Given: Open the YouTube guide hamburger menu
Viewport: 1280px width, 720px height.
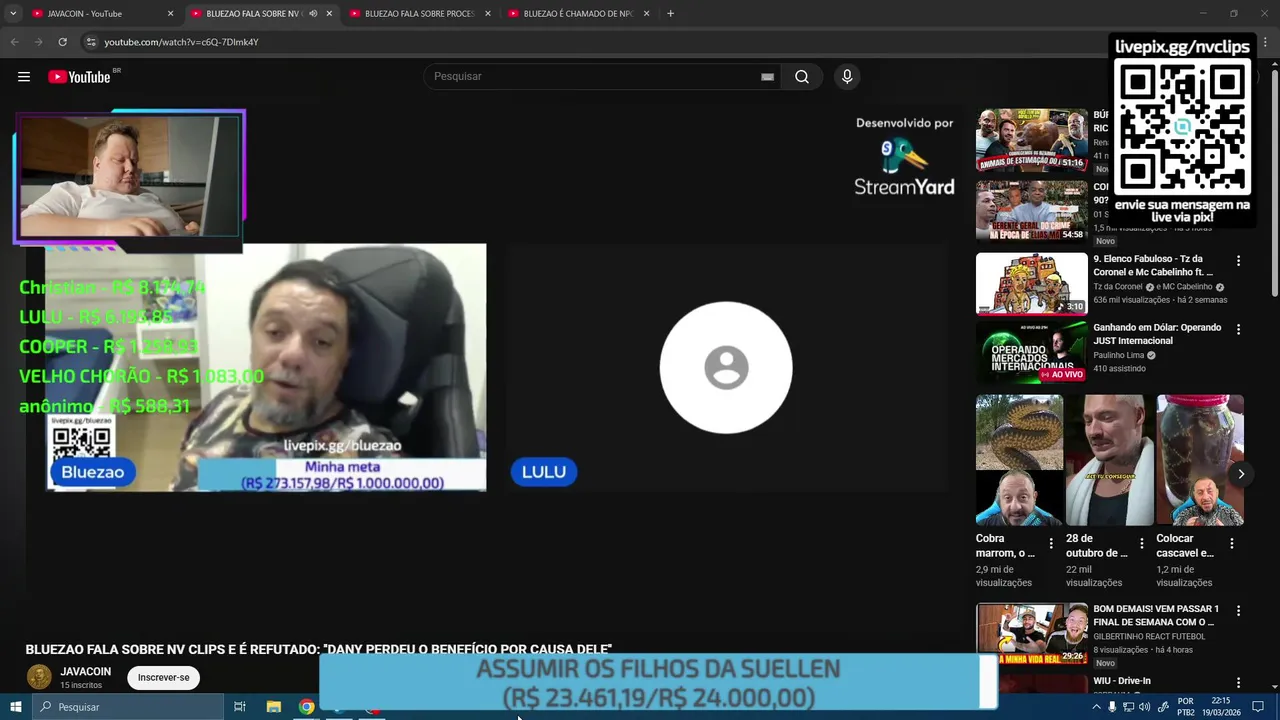Looking at the screenshot, I should pos(24,77).
